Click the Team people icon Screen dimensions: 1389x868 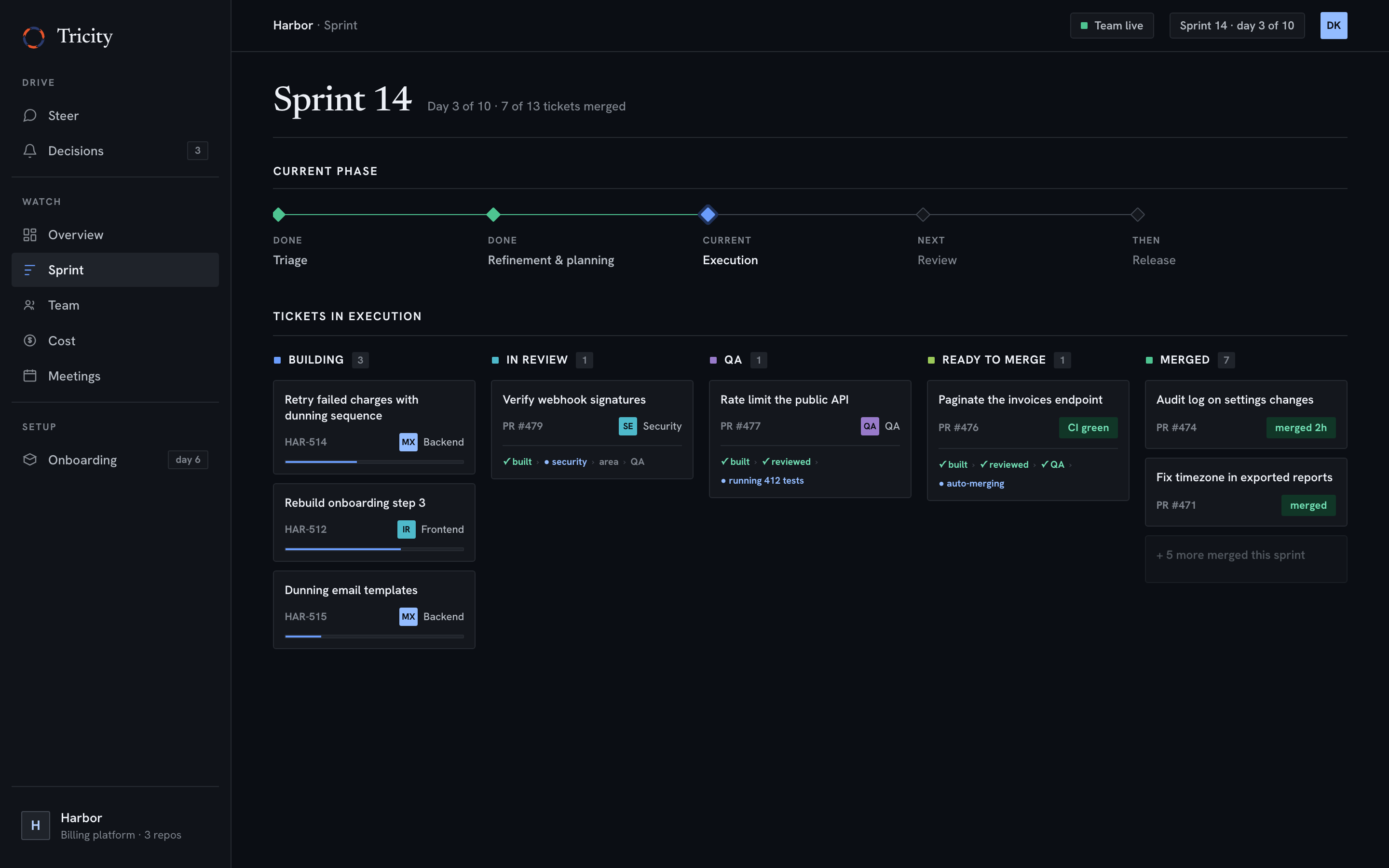tap(30, 305)
